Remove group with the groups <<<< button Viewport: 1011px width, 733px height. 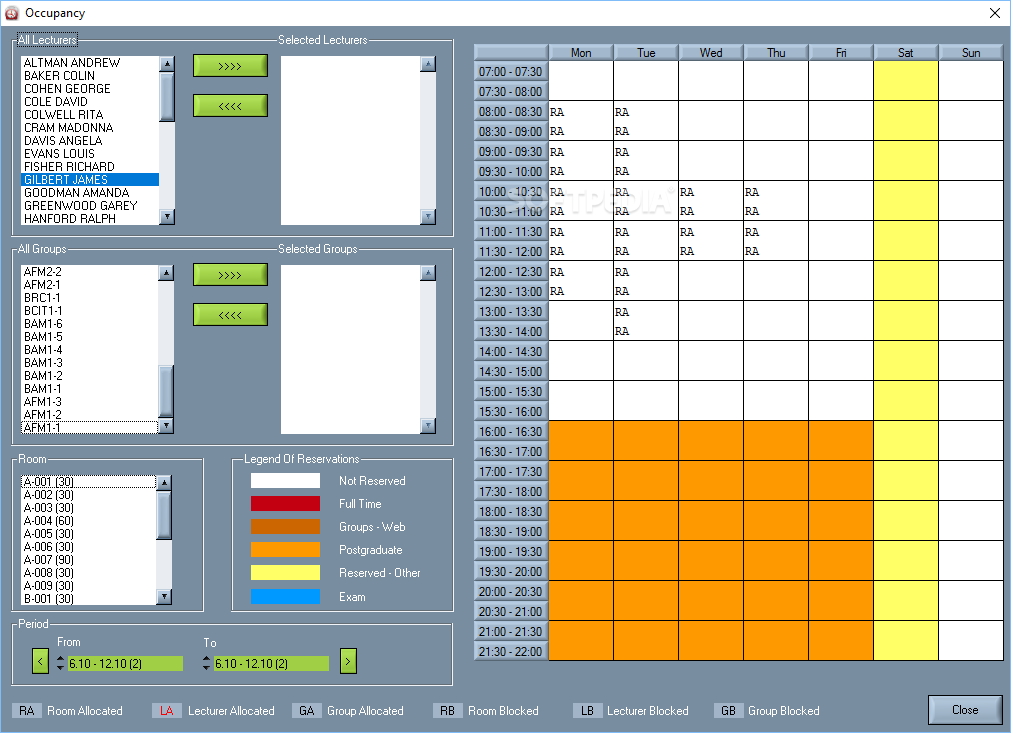[x=230, y=315]
